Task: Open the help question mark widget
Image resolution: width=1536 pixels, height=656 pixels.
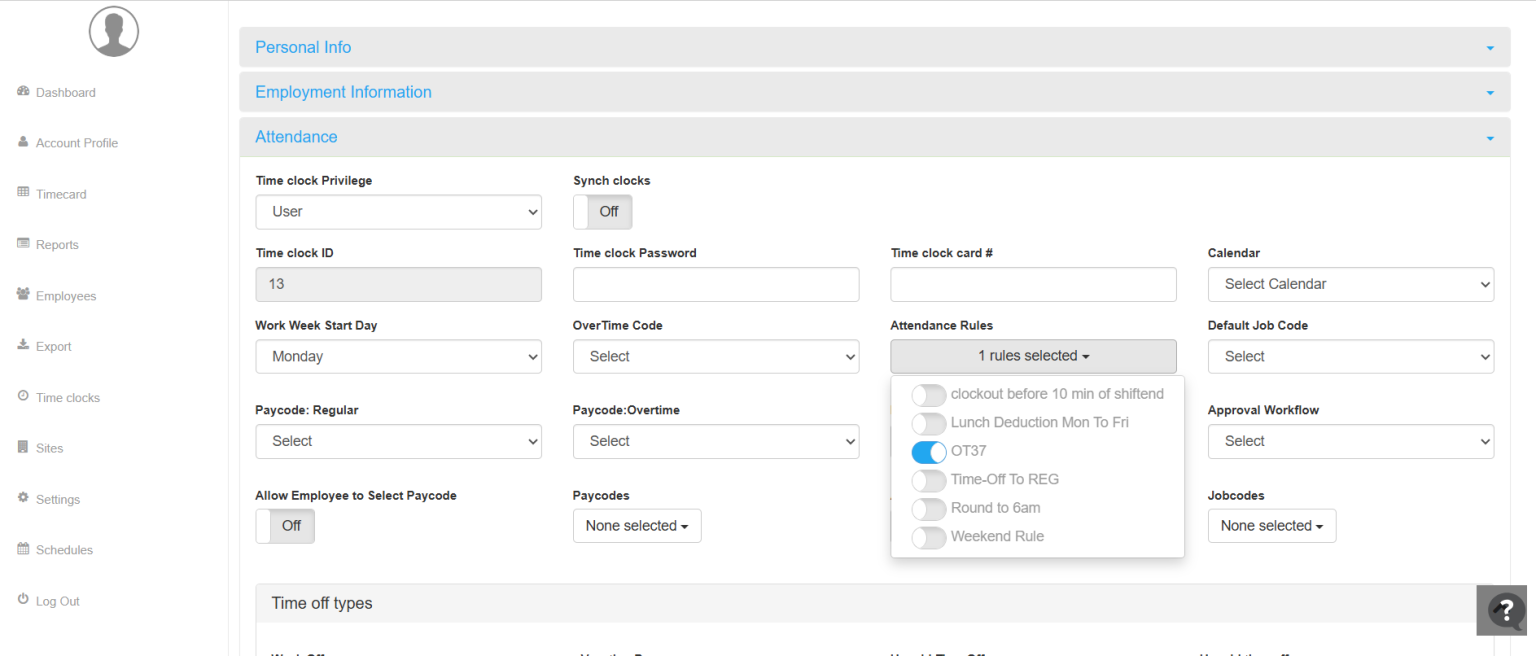Action: point(1506,610)
